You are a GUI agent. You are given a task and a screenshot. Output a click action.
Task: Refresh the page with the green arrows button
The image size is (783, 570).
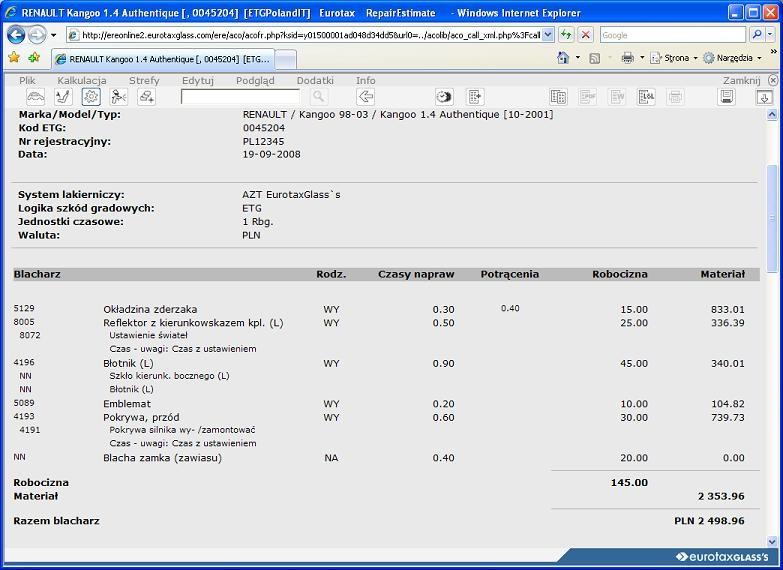coord(566,35)
